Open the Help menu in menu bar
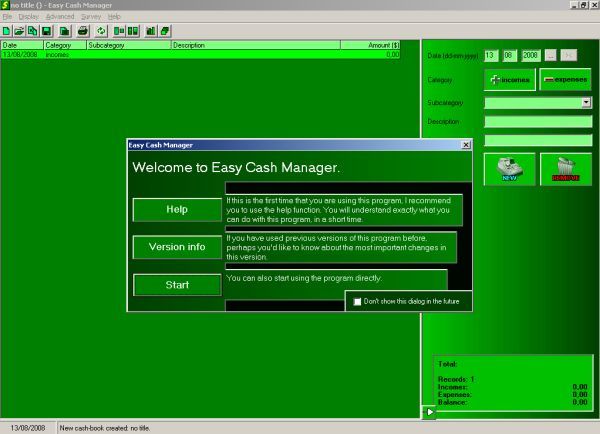This screenshot has width=600, height=434. [x=114, y=16]
